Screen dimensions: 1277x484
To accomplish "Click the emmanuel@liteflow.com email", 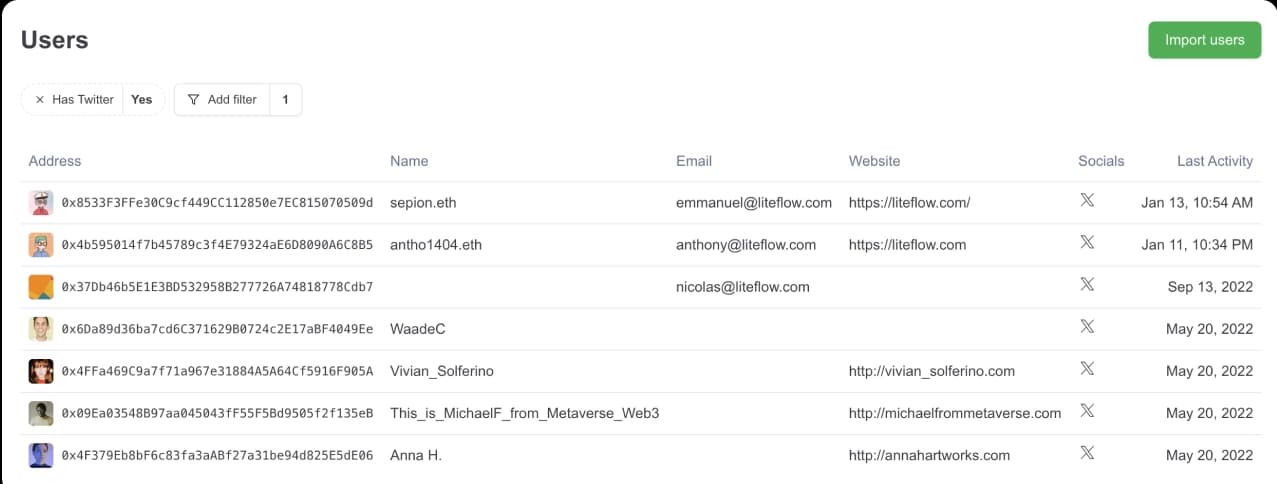I will click(x=754, y=203).
